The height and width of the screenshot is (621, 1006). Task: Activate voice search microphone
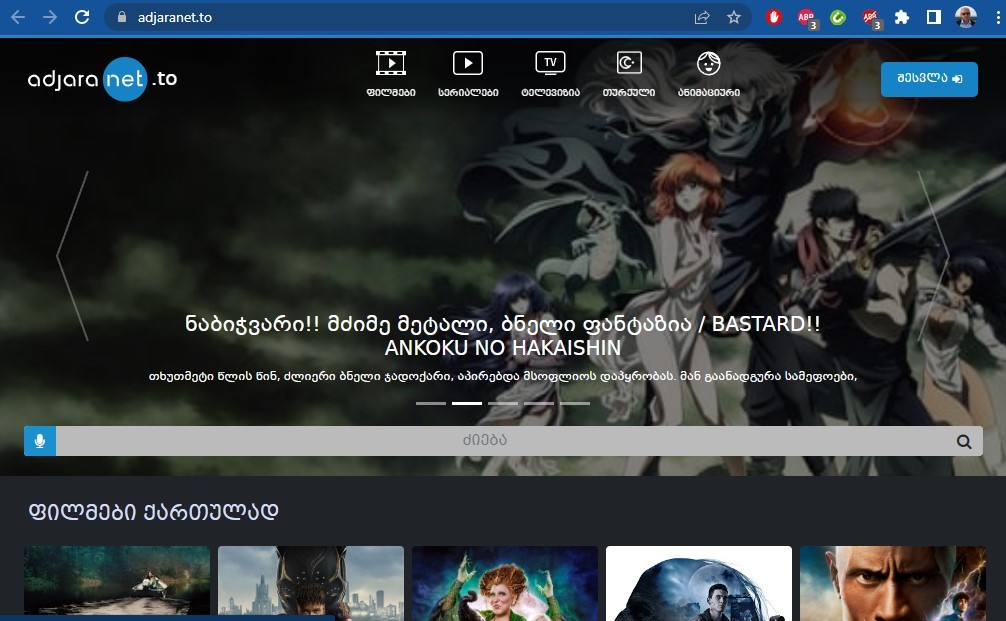40,441
